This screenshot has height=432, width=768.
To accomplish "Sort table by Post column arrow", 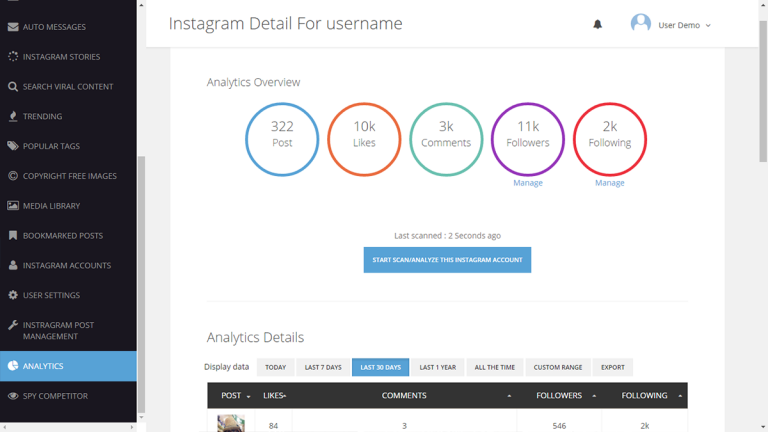I will coord(248,397).
